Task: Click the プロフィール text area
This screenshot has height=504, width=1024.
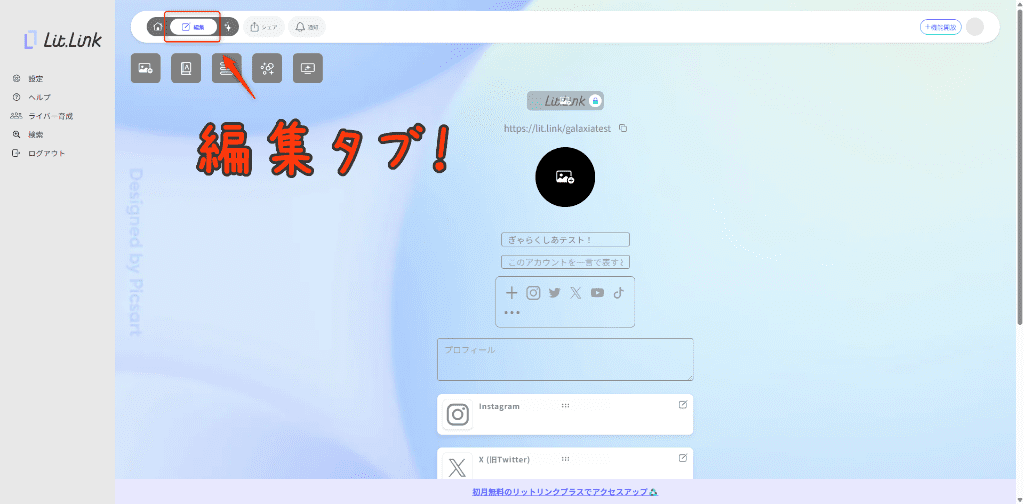Action: [x=565, y=359]
